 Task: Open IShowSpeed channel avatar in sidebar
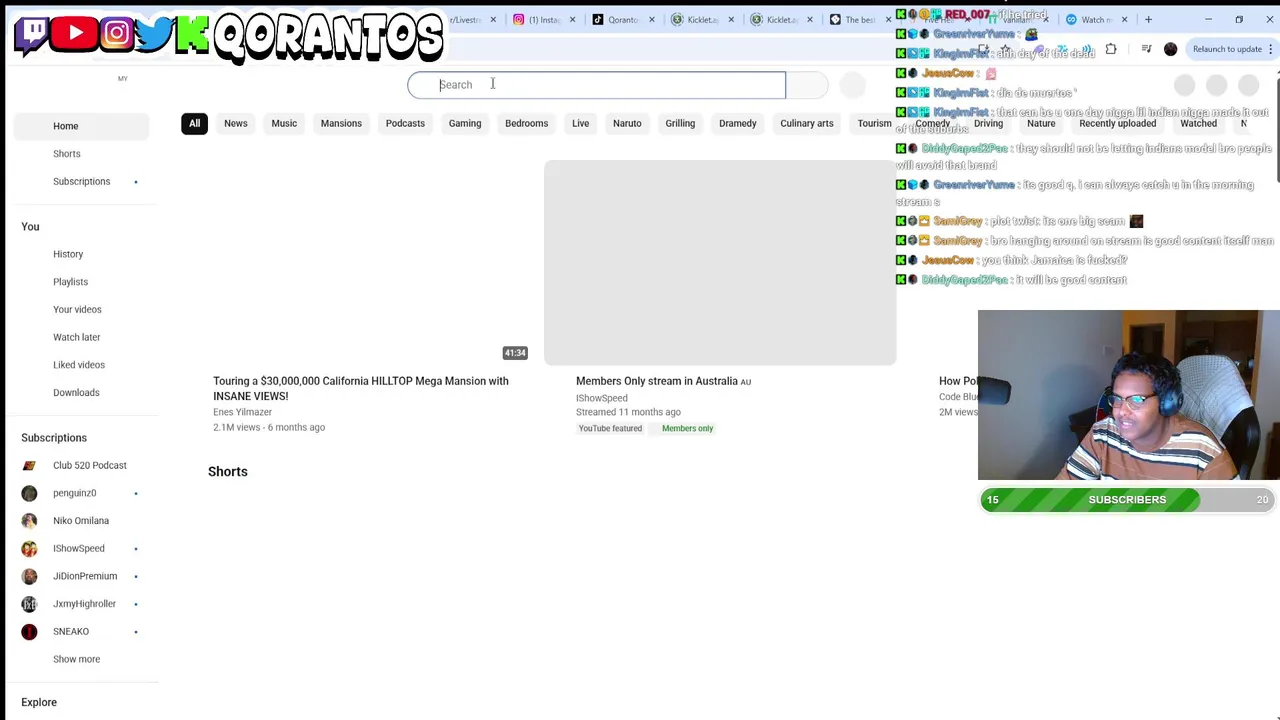[x=29, y=548]
